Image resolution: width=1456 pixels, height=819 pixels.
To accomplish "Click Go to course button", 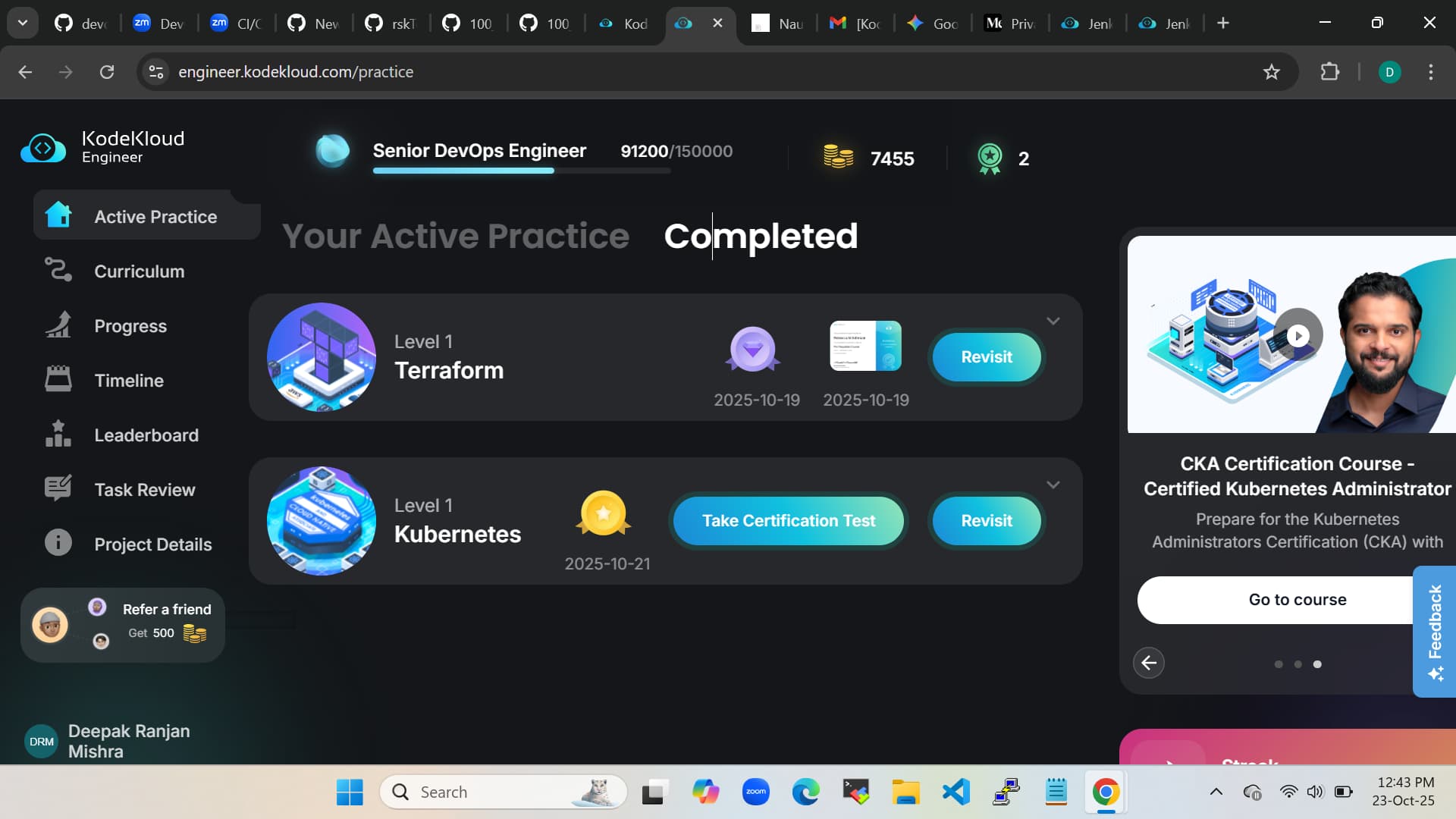I will click(1297, 600).
